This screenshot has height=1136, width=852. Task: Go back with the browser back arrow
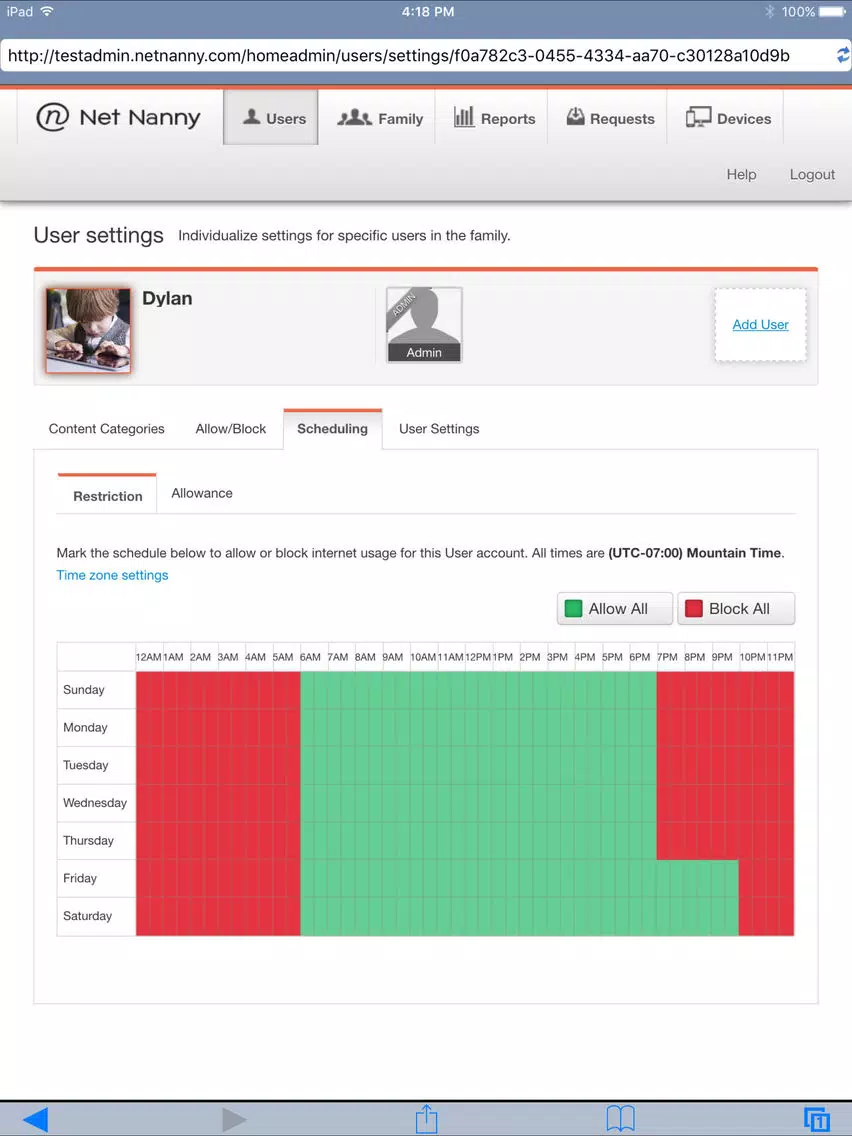(35, 1119)
